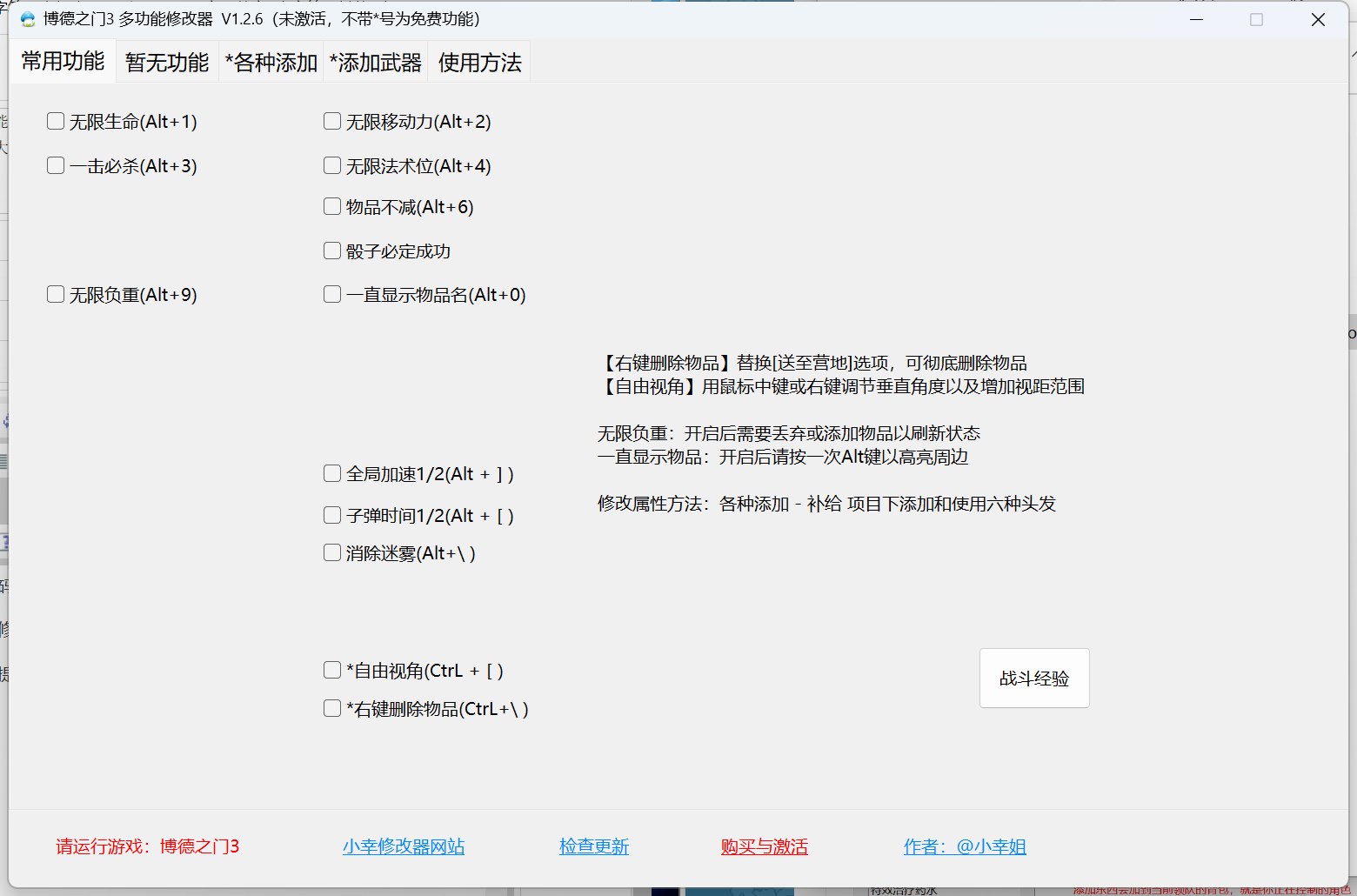Switch to the *各种添加 tab
Image resolution: width=1357 pixels, height=896 pixels.
click(271, 63)
